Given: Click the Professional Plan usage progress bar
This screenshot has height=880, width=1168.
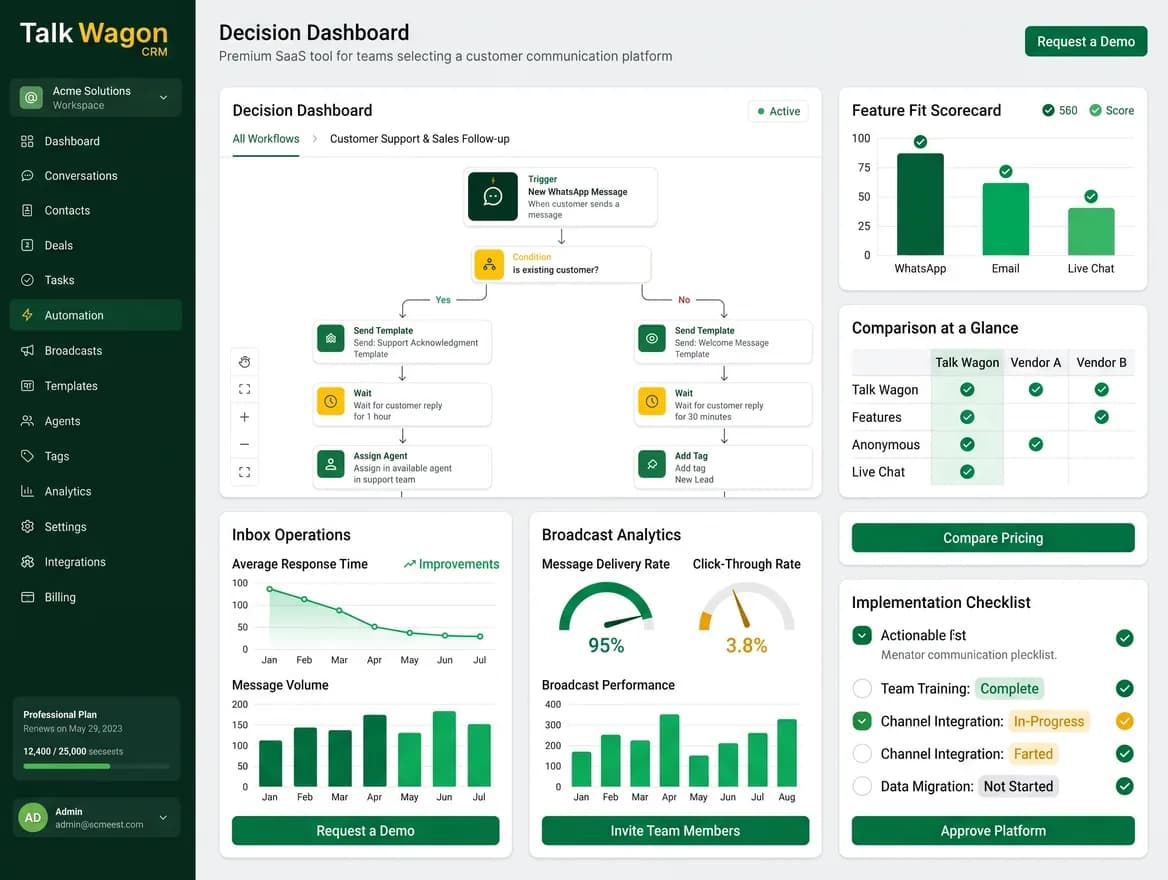Looking at the screenshot, I should (x=96, y=766).
